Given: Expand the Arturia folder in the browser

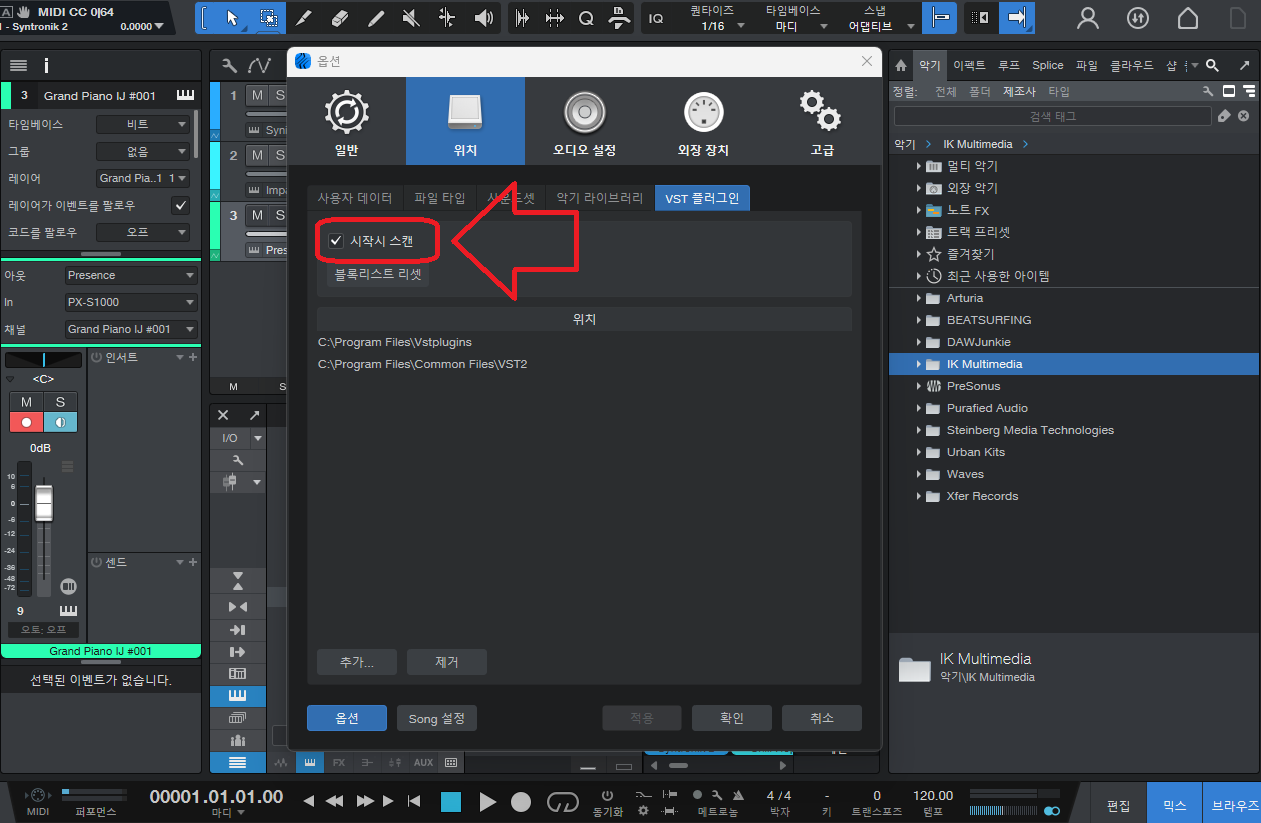Looking at the screenshot, I should click(x=919, y=298).
